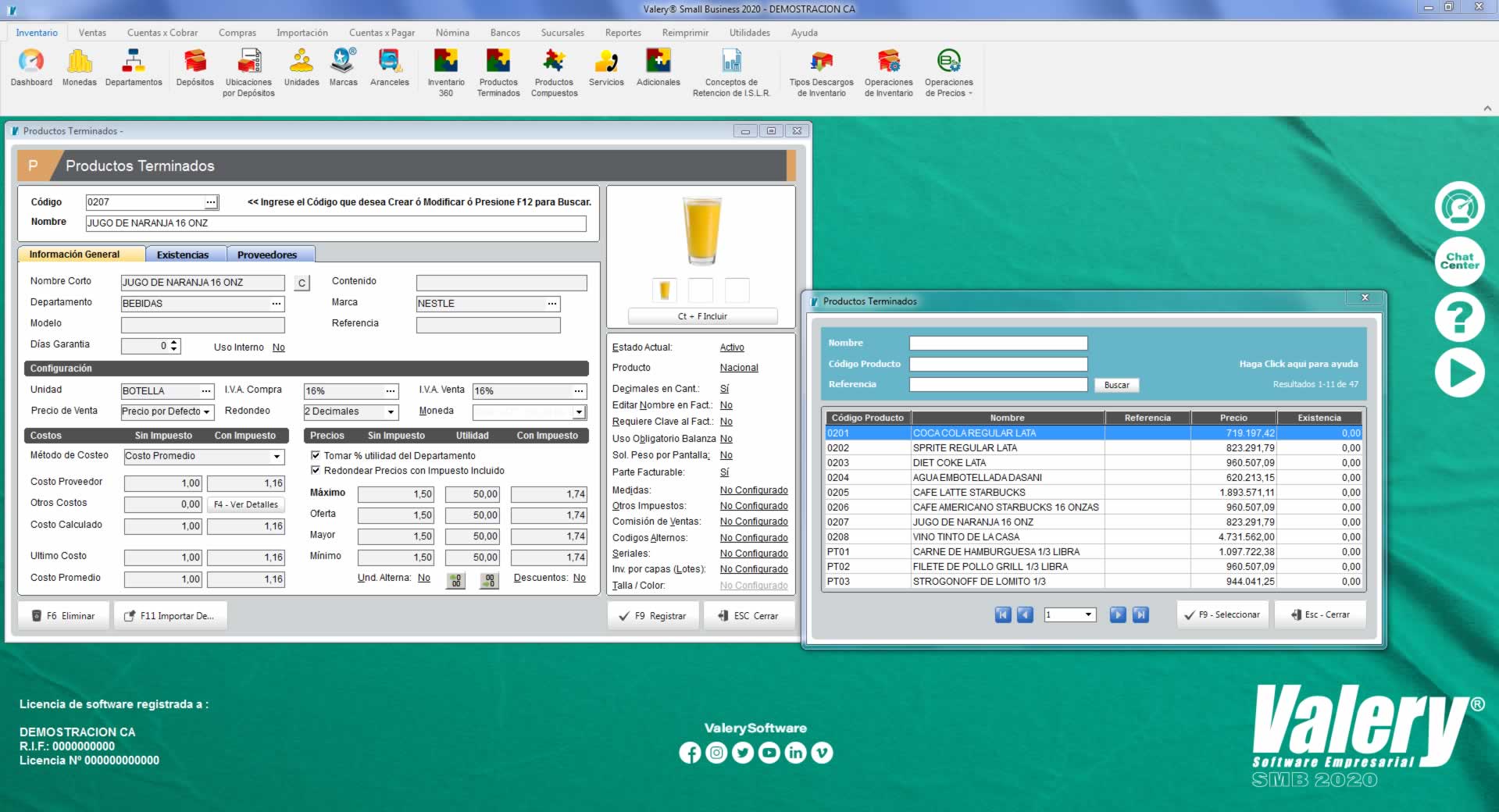The width and height of the screenshot is (1499, 812).
Task: Open Método de Costeo dropdown
Action: coord(277,457)
